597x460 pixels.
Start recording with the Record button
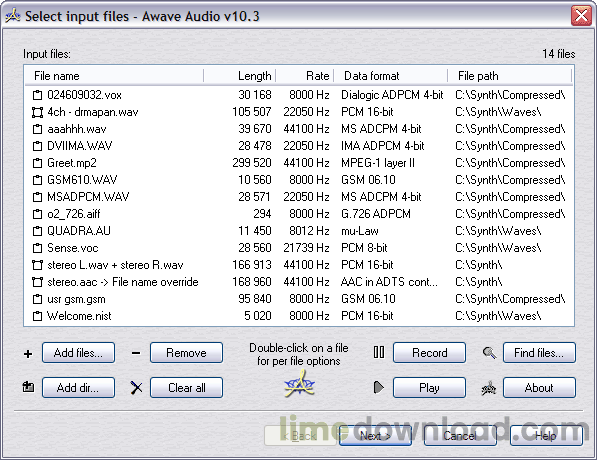pyautogui.click(x=429, y=353)
